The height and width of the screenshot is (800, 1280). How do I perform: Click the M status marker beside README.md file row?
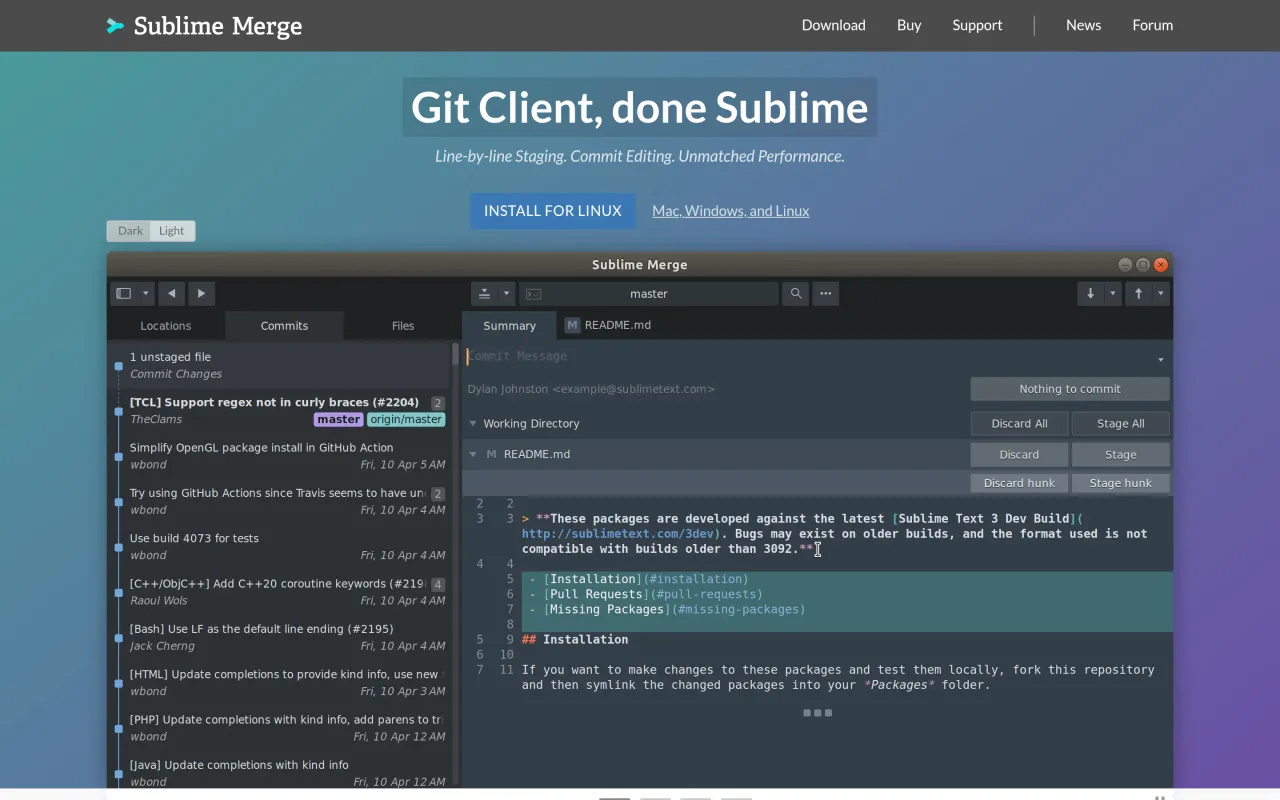pos(491,454)
